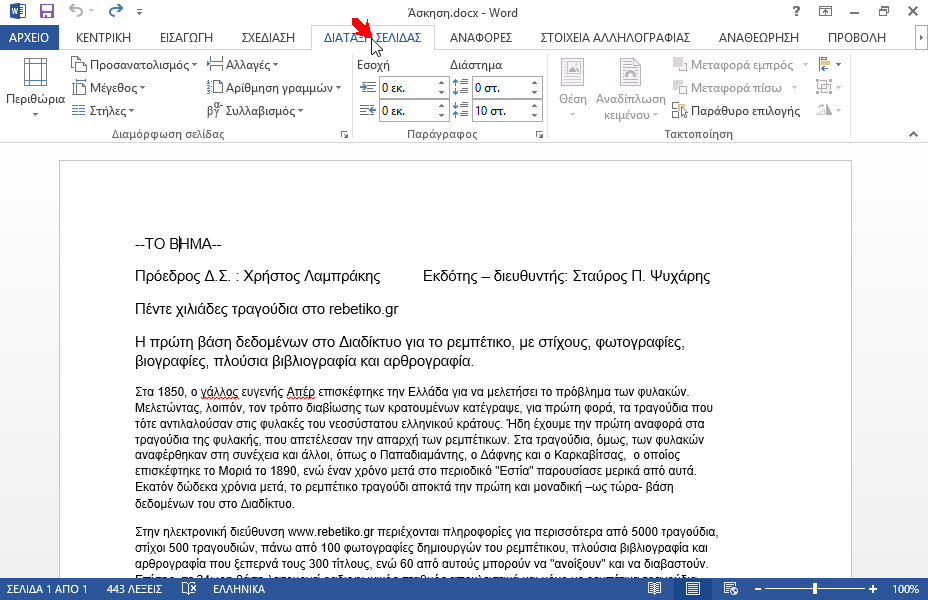Open Ribbon Display Options button
This screenshot has width=928, height=600.
pos(825,11)
